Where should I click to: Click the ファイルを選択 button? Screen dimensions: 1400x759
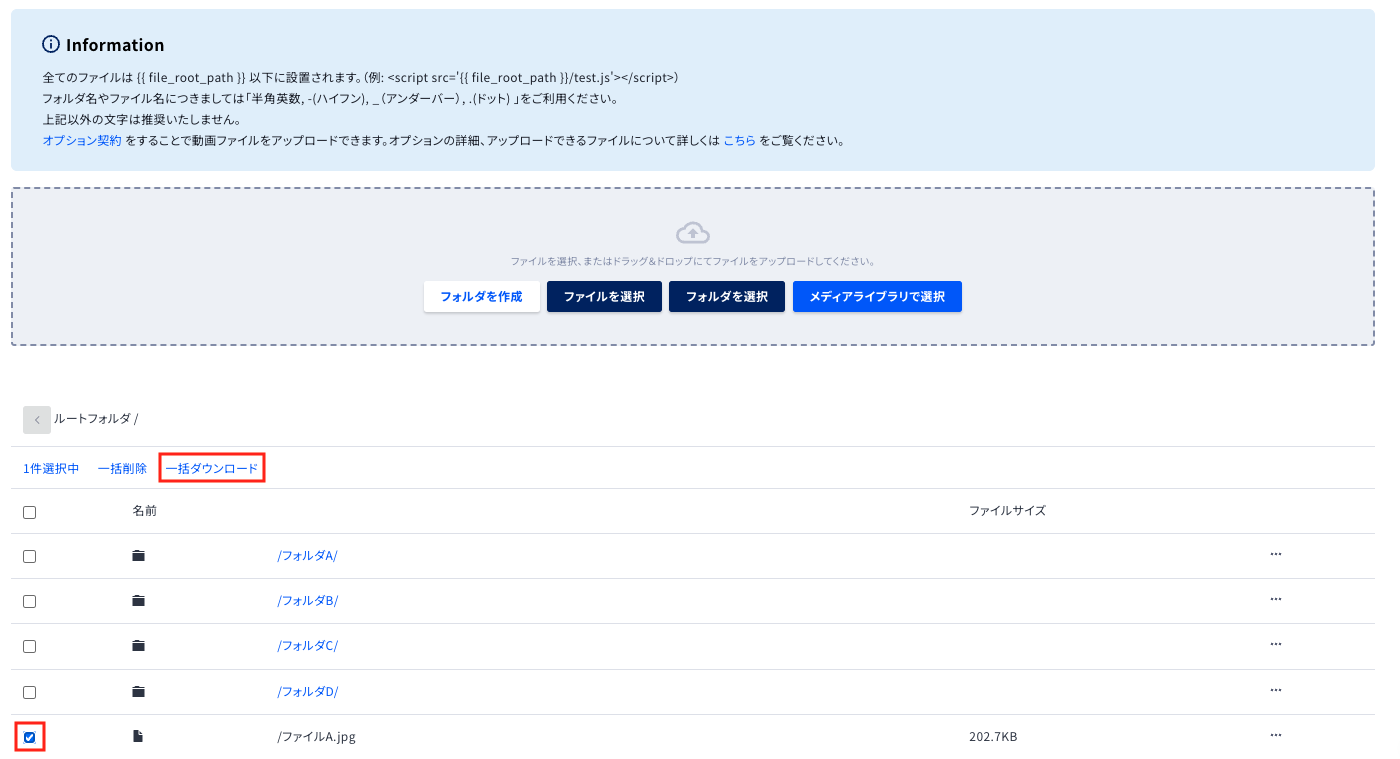(604, 297)
